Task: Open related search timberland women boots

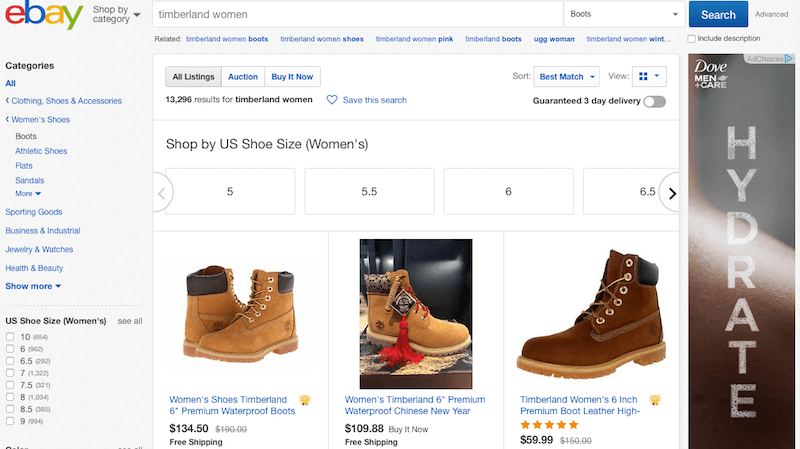Action: coord(227,39)
